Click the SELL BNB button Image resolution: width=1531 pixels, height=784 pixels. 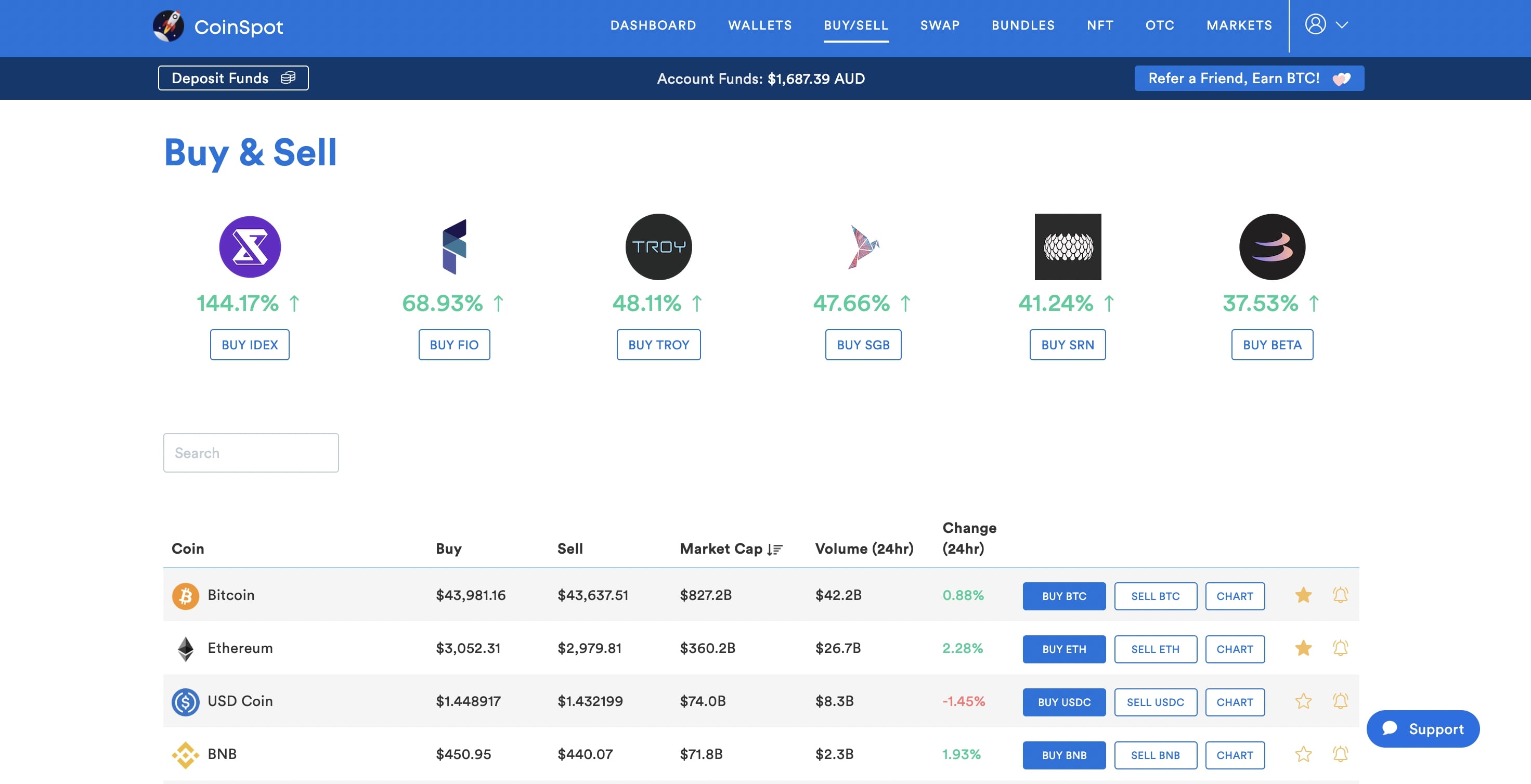pyautogui.click(x=1156, y=755)
